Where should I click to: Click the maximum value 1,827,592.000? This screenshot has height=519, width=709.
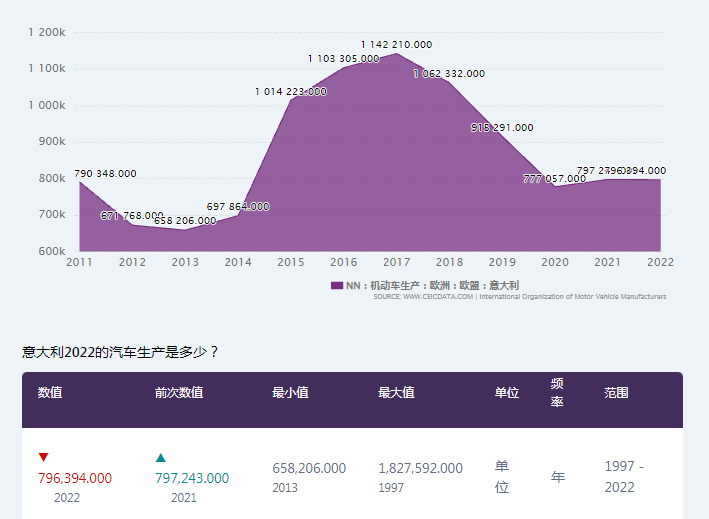coord(420,468)
